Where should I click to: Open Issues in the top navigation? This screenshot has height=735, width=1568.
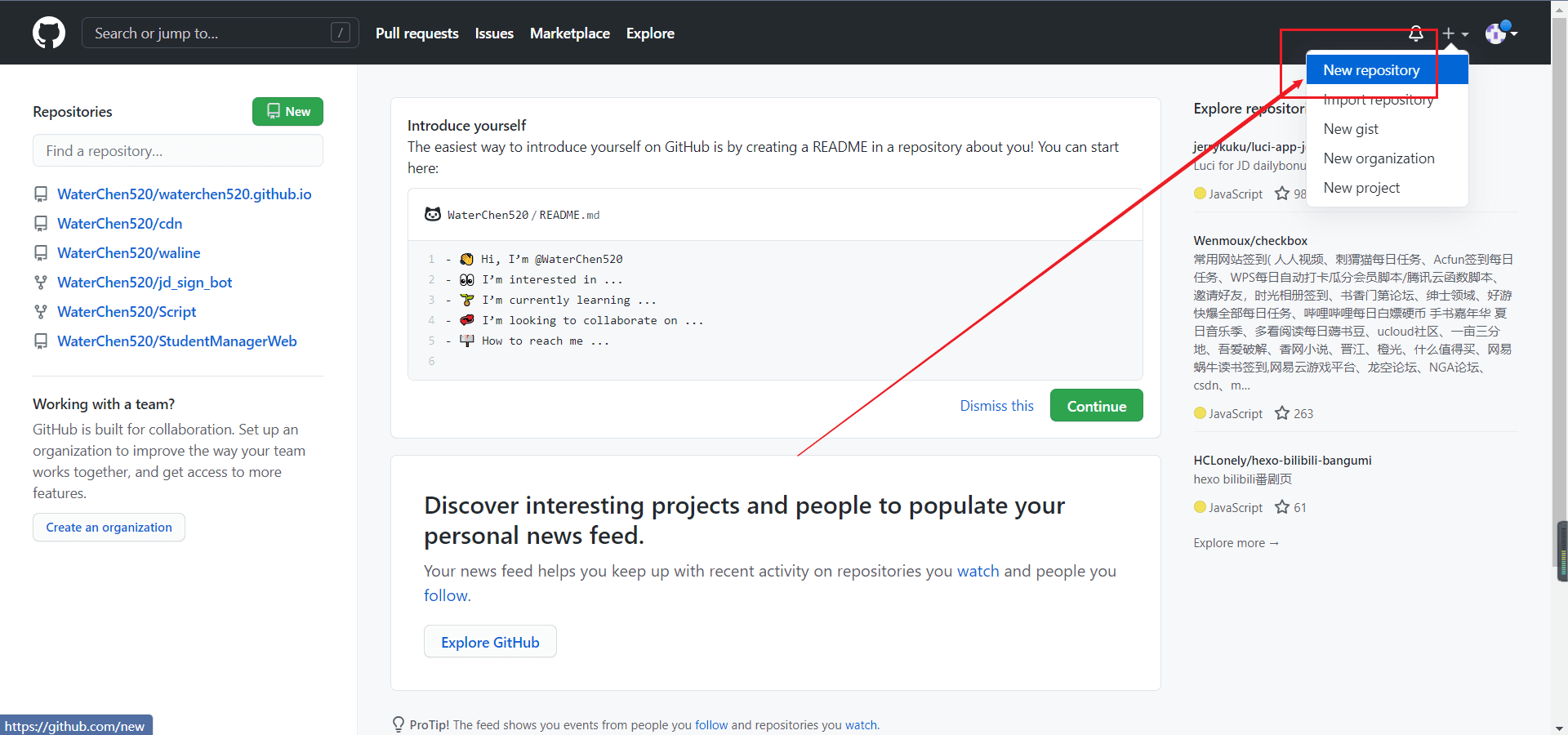click(x=494, y=33)
